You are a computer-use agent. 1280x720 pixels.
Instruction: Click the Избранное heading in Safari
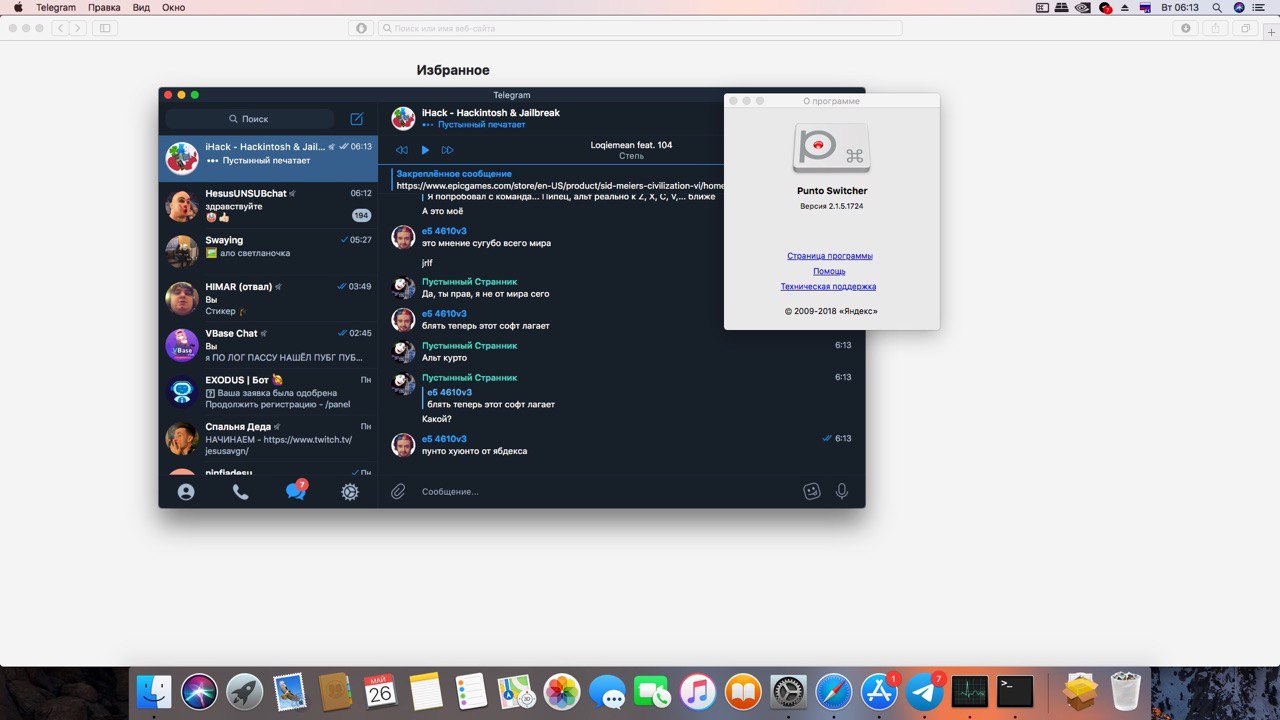point(453,70)
